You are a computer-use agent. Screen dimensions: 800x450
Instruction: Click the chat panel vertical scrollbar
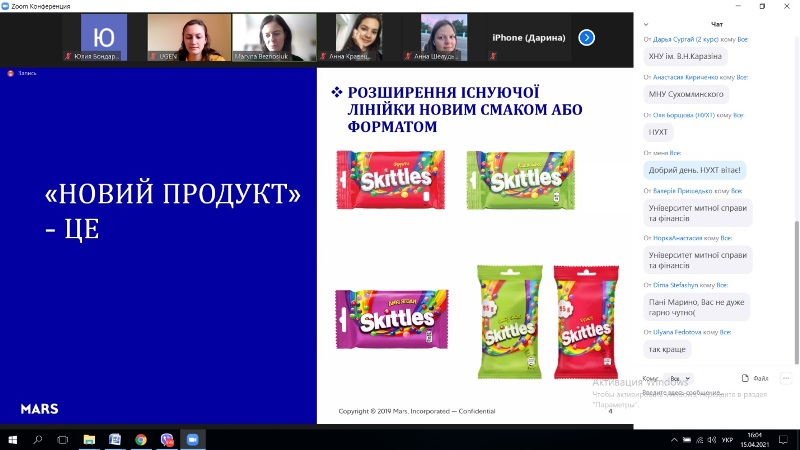tap(796, 292)
